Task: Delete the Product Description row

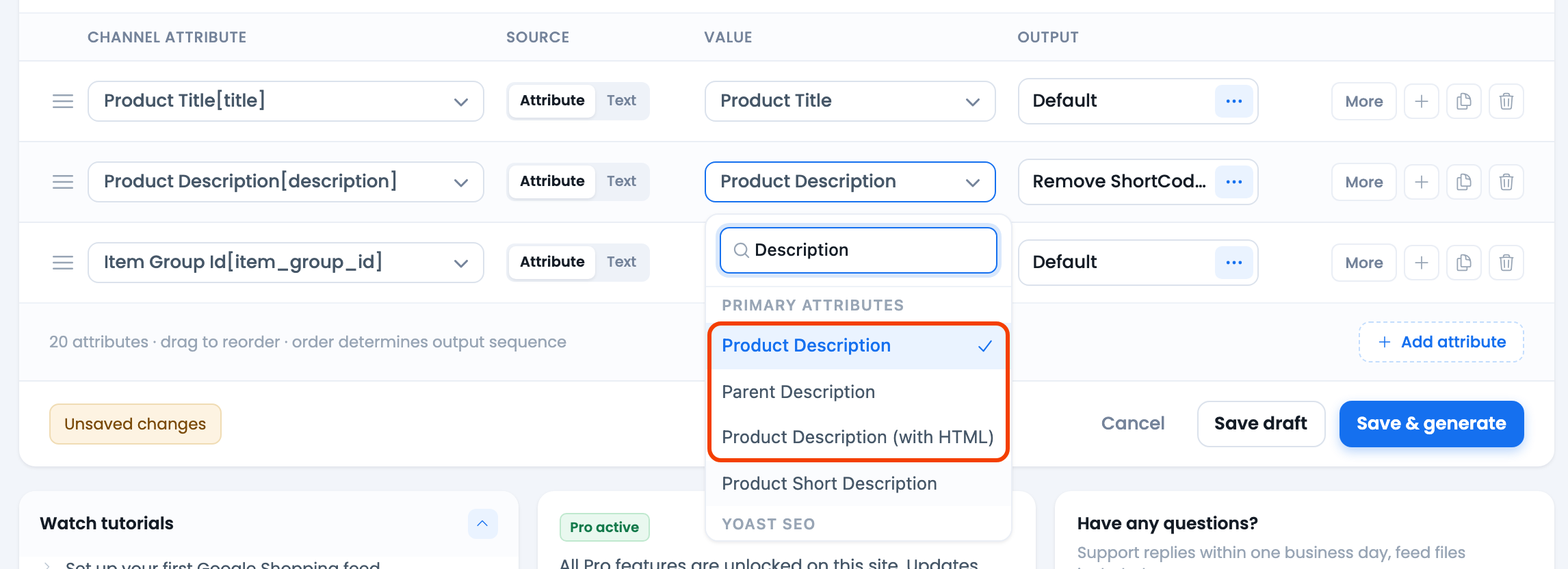Action: tap(1506, 182)
